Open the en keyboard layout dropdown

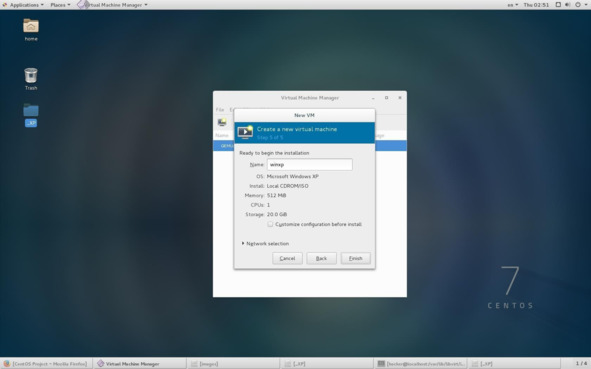[x=513, y=5]
